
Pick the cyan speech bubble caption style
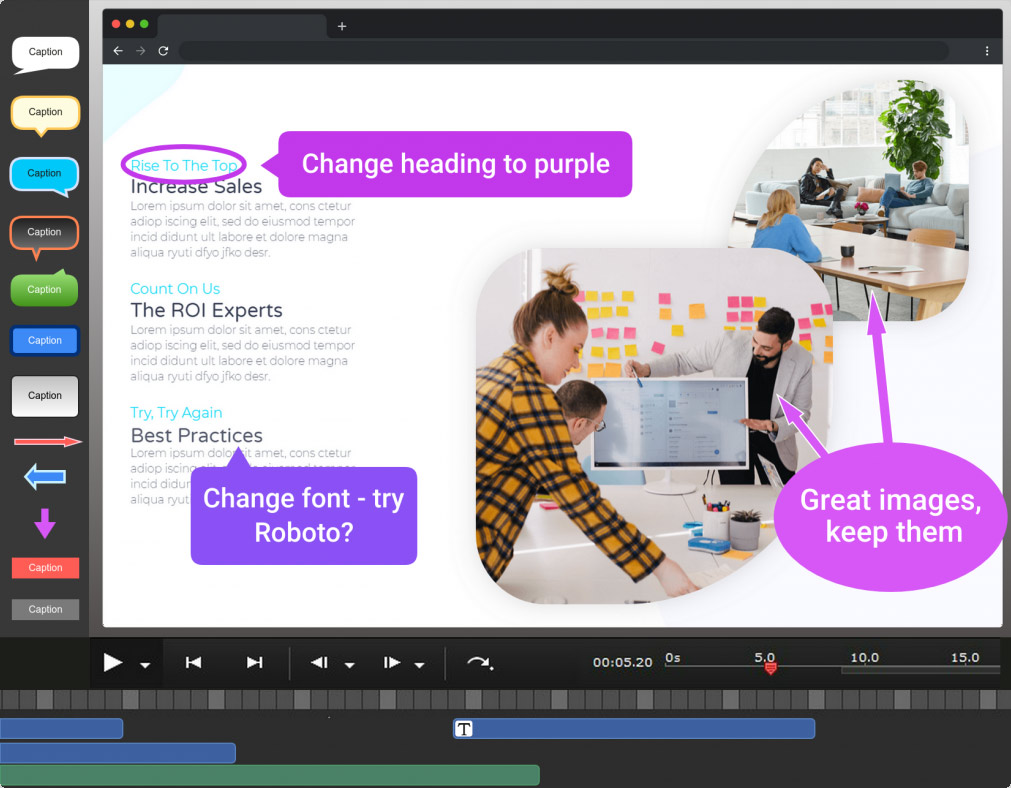pos(44,175)
